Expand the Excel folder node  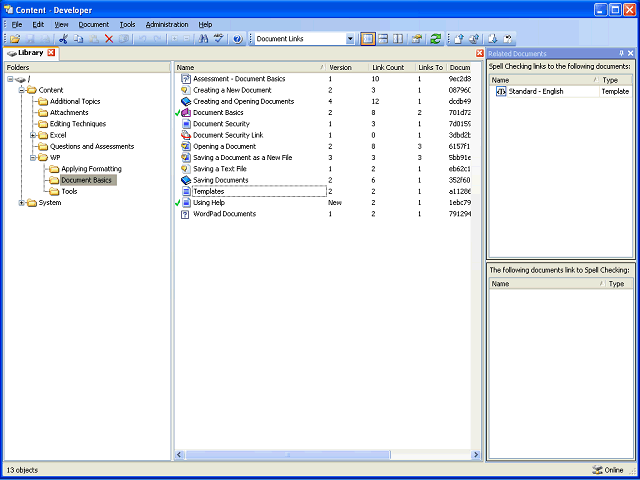(33, 135)
